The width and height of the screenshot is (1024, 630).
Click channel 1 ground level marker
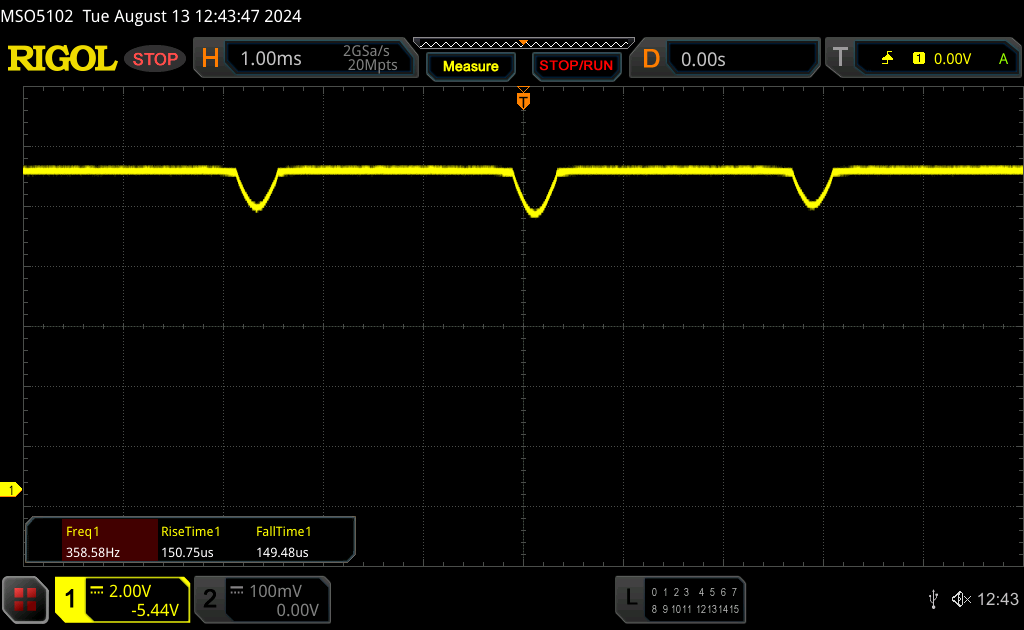(x=10, y=490)
